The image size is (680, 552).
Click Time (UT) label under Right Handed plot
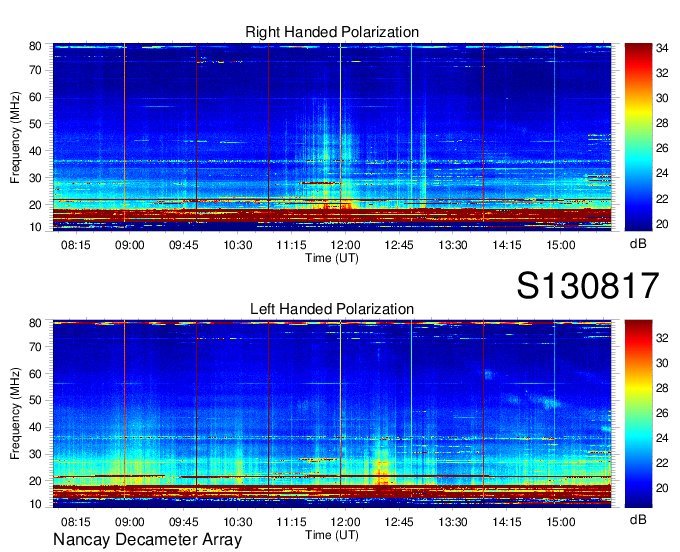(332, 258)
